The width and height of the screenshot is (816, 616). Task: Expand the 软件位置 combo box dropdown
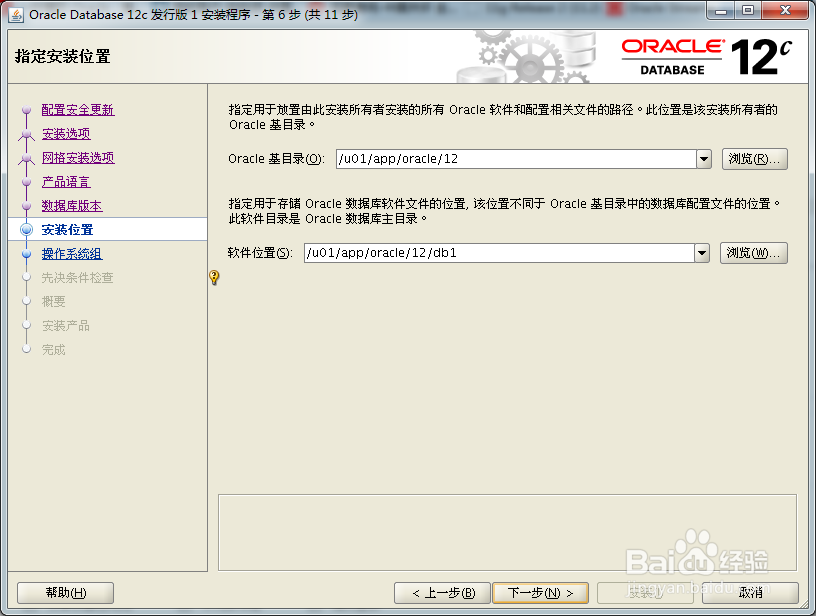click(703, 253)
